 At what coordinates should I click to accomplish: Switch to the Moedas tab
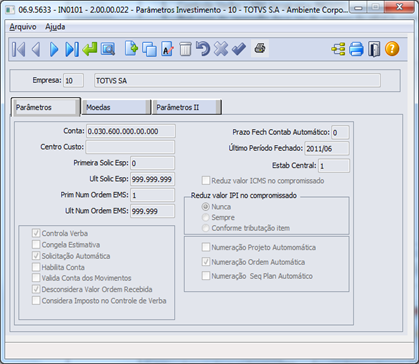116,107
